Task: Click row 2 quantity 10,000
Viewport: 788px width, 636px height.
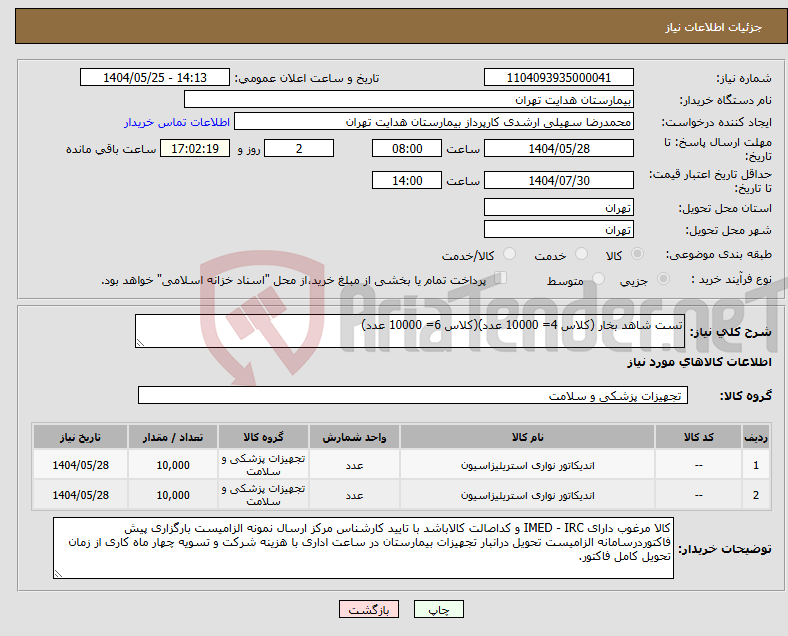Action: coord(173,495)
